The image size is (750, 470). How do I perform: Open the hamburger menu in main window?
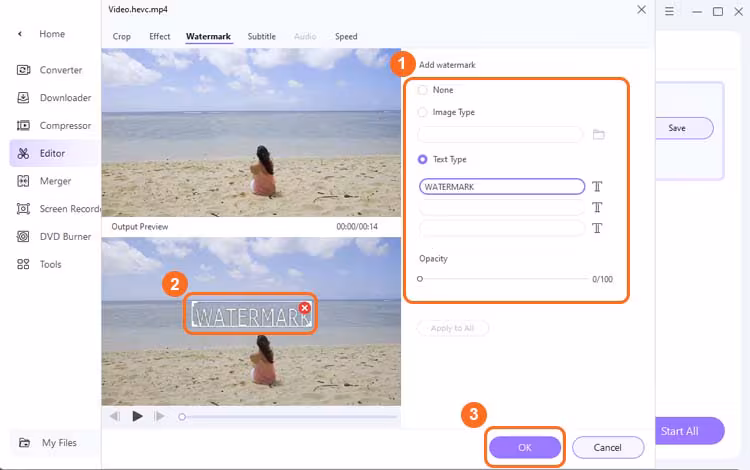point(669,11)
